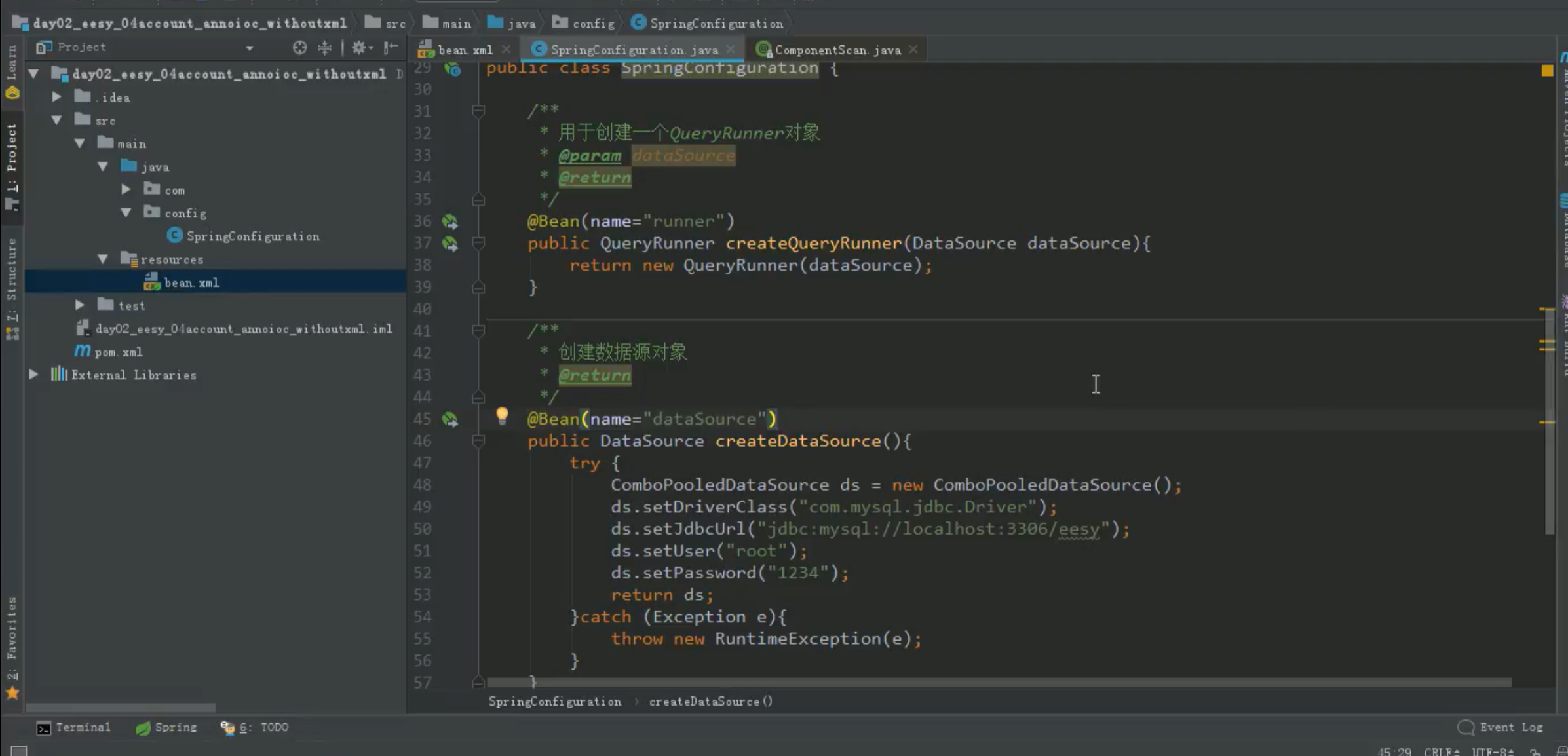Open the Spring tool window
The image size is (1568, 756).
tap(166, 727)
